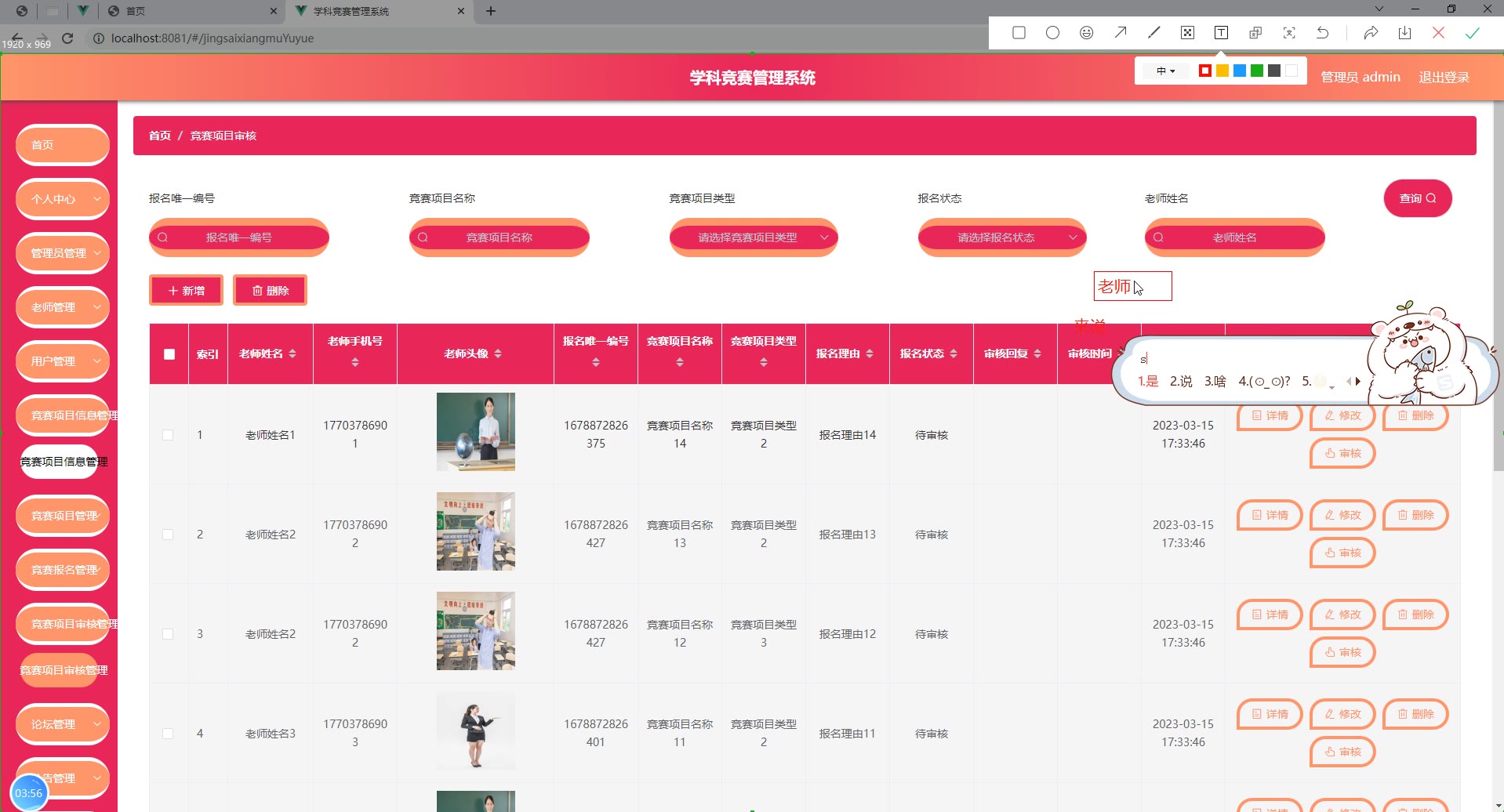Click 审核 for the 老师姓名3 row
Viewport: 1504px width, 812px height.
pos(1342,752)
